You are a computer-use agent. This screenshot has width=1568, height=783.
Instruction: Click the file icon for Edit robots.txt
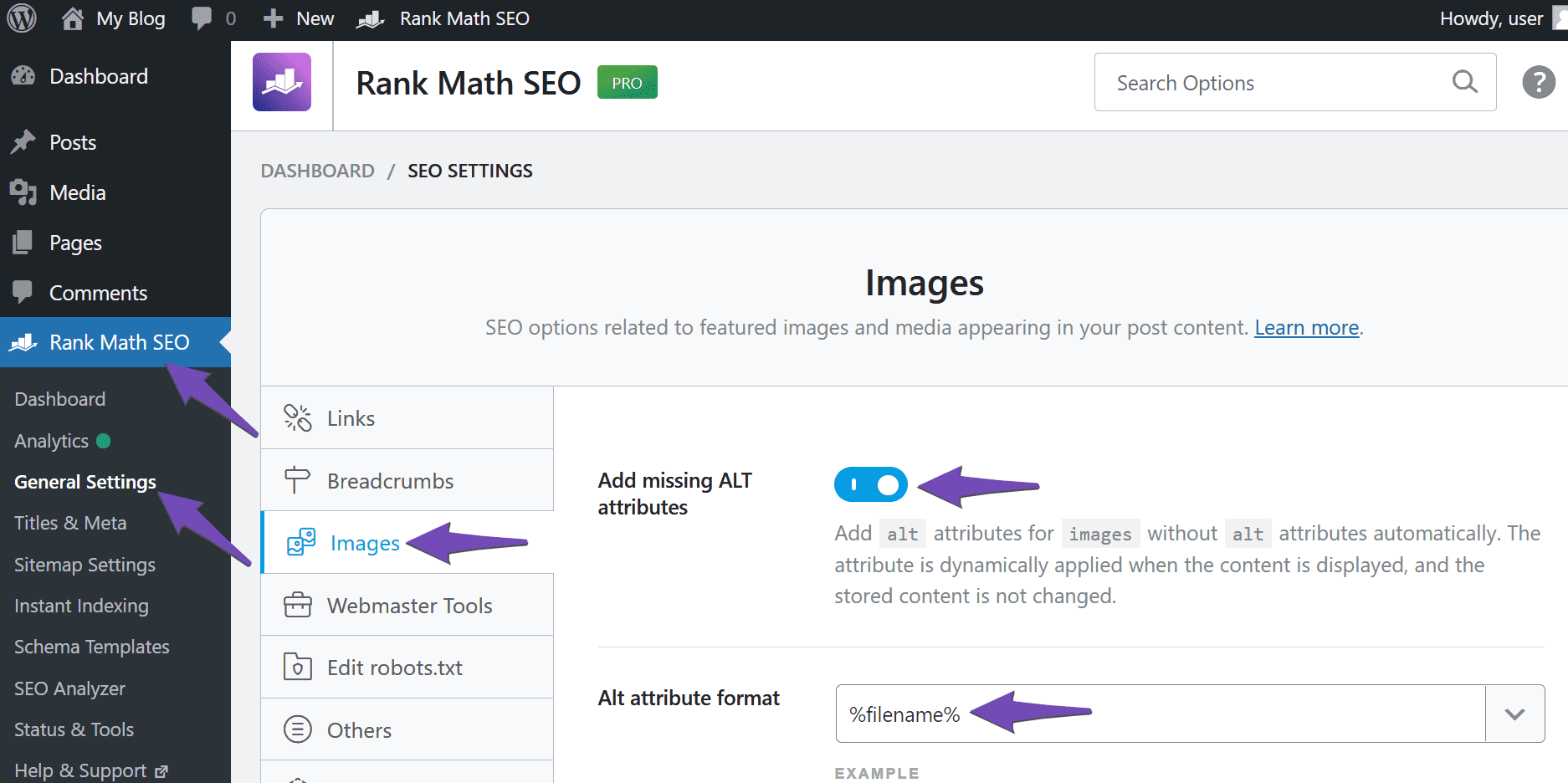[x=298, y=667]
